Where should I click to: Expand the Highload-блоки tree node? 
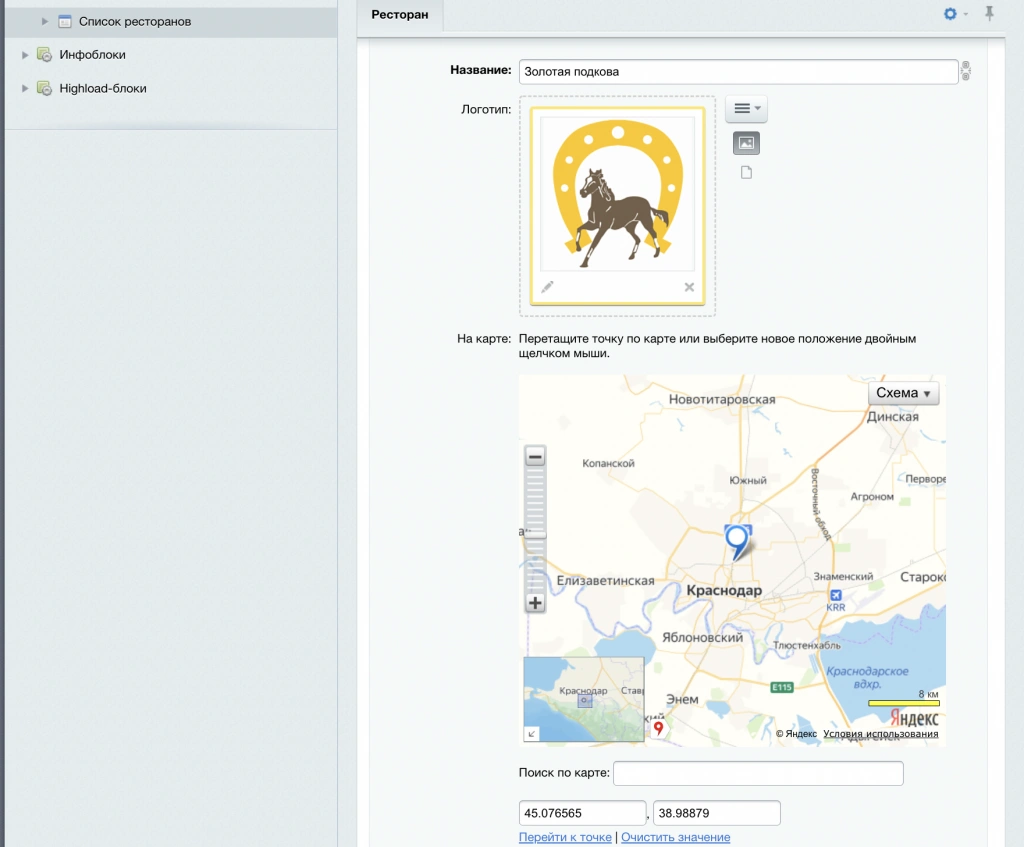[x=25, y=88]
